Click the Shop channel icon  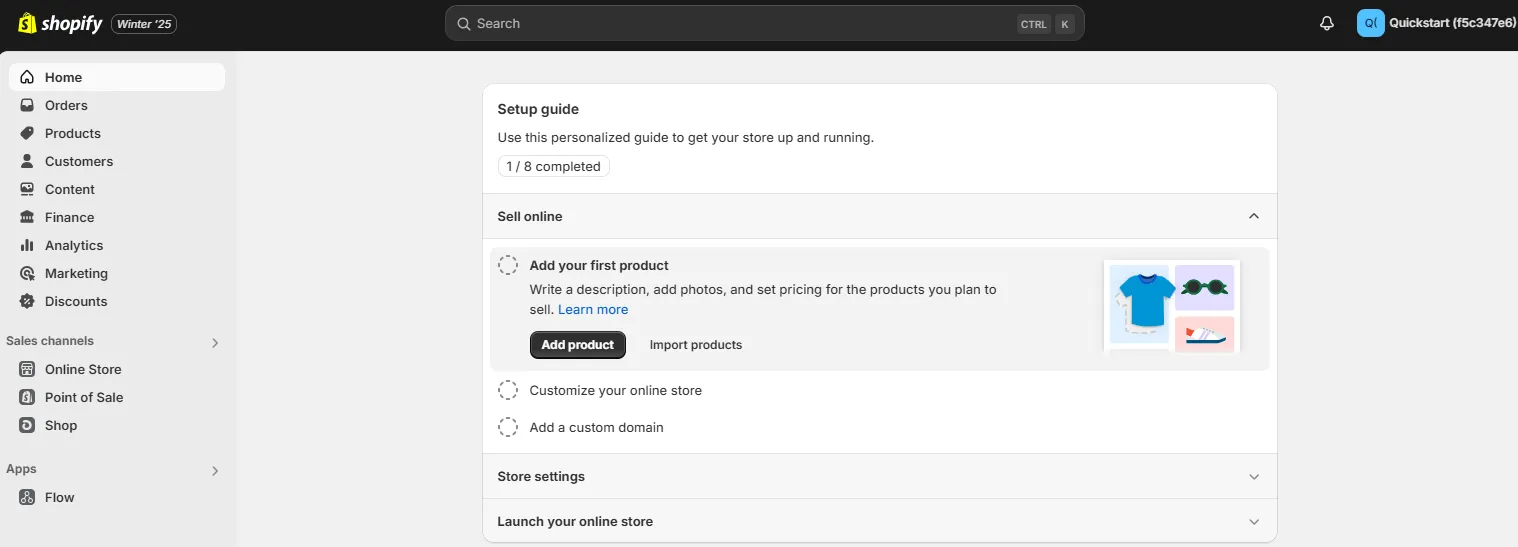coord(27,425)
